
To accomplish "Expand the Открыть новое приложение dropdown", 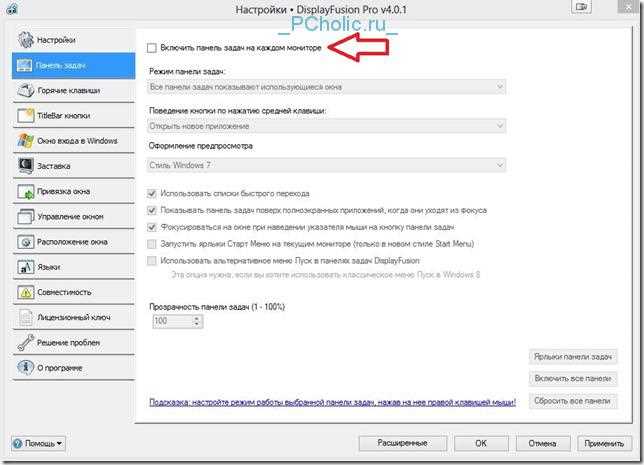I will coord(327,126).
